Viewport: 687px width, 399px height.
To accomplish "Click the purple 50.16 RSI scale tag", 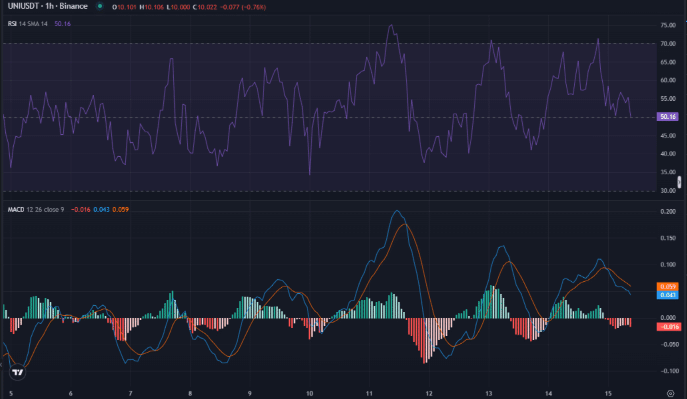I will click(668, 117).
